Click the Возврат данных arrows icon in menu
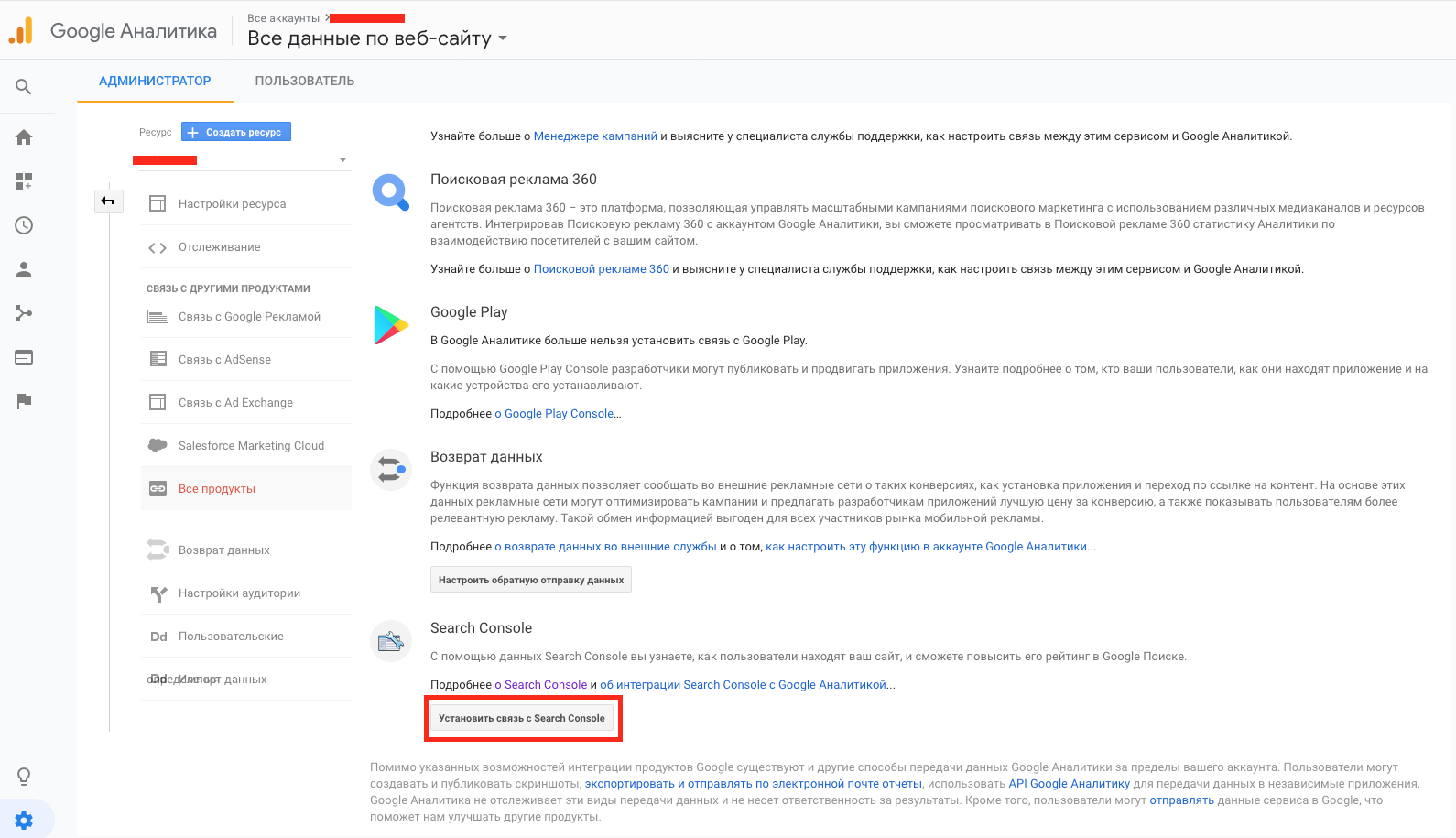The height and width of the screenshot is (838, 1456). [158, 550]
